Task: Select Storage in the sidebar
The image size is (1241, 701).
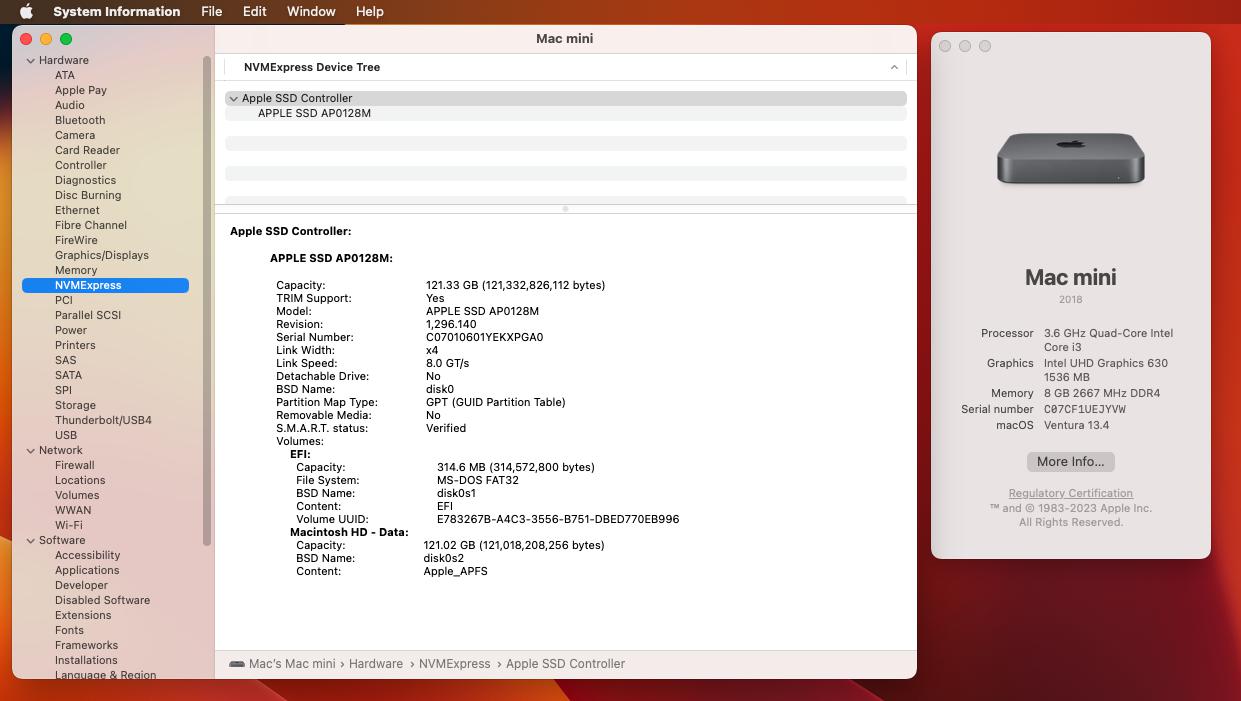Action: coord(76,405)
